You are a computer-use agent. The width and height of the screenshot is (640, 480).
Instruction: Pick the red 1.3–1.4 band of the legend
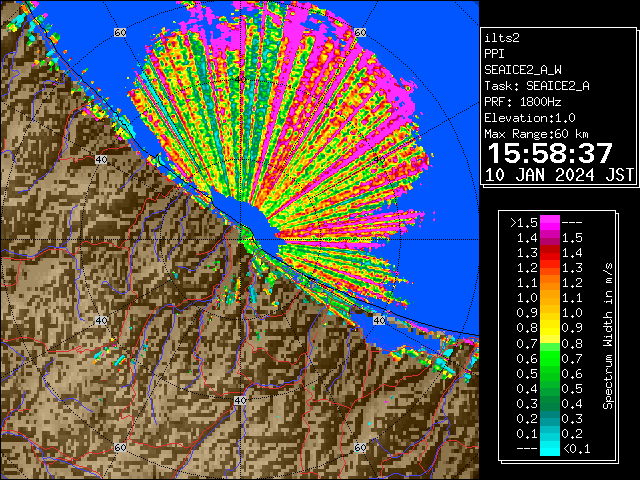pyautogui.click(x=549, y=253)
